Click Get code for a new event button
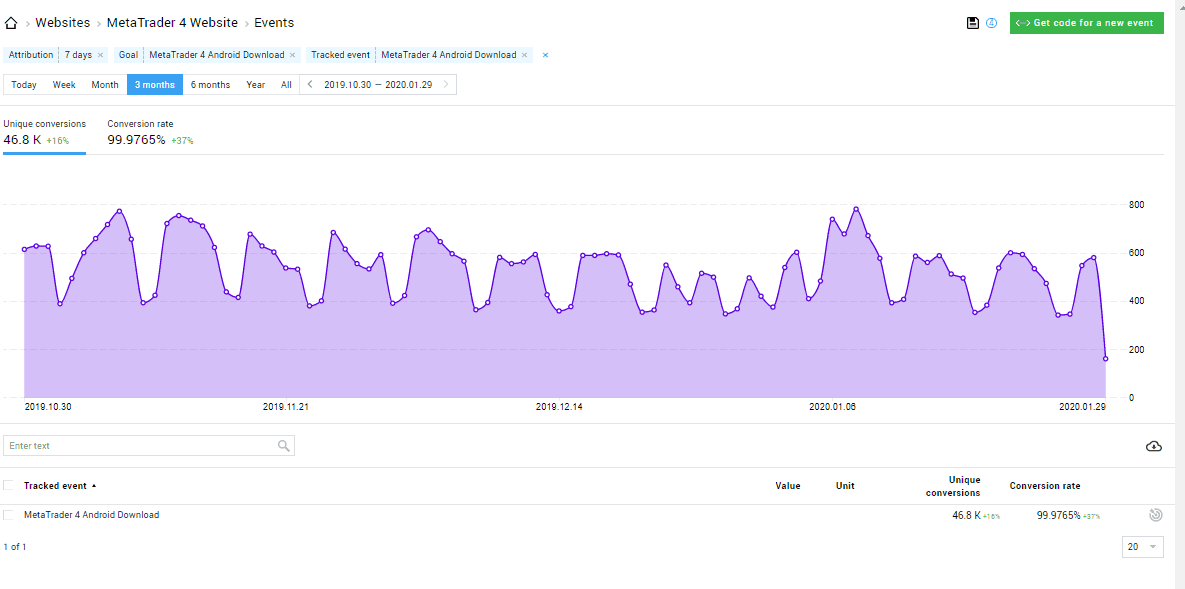The height and width of the screenshot is (589, 1185). click(1086, 23)
